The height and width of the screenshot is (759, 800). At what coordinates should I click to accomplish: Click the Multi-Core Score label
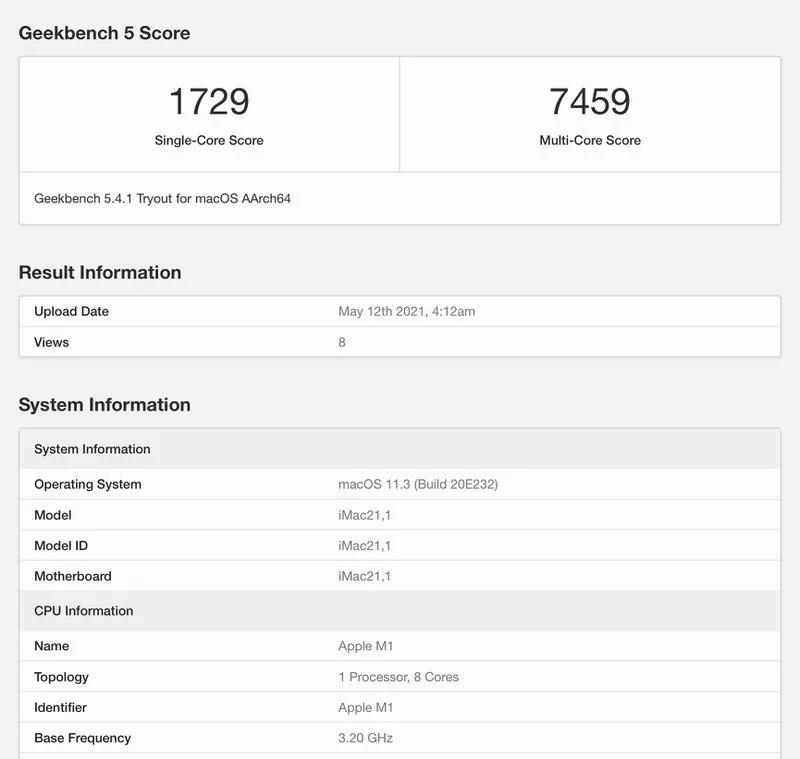[591, 140]
